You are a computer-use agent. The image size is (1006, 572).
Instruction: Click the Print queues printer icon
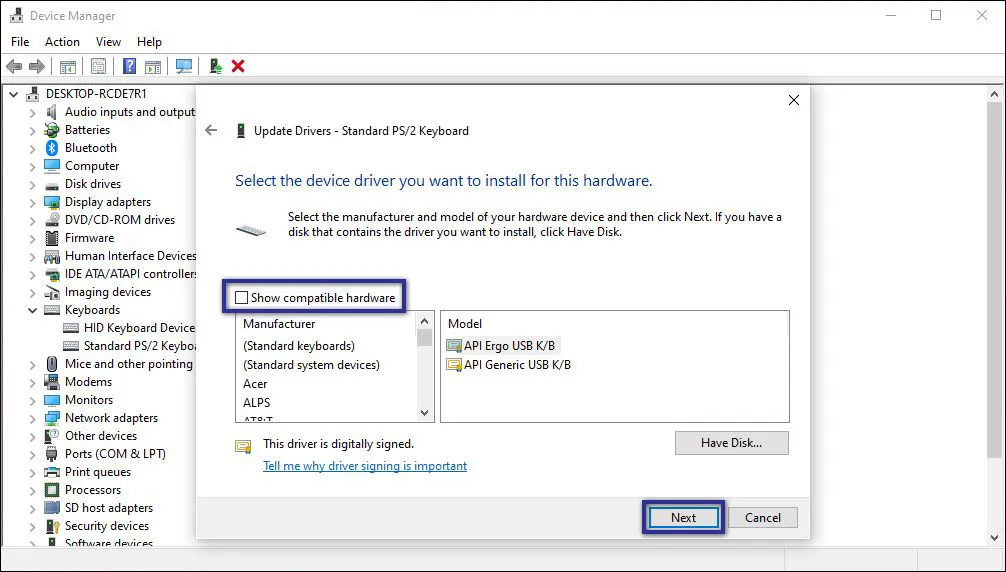pyautogui.click(x=52, y=472)
